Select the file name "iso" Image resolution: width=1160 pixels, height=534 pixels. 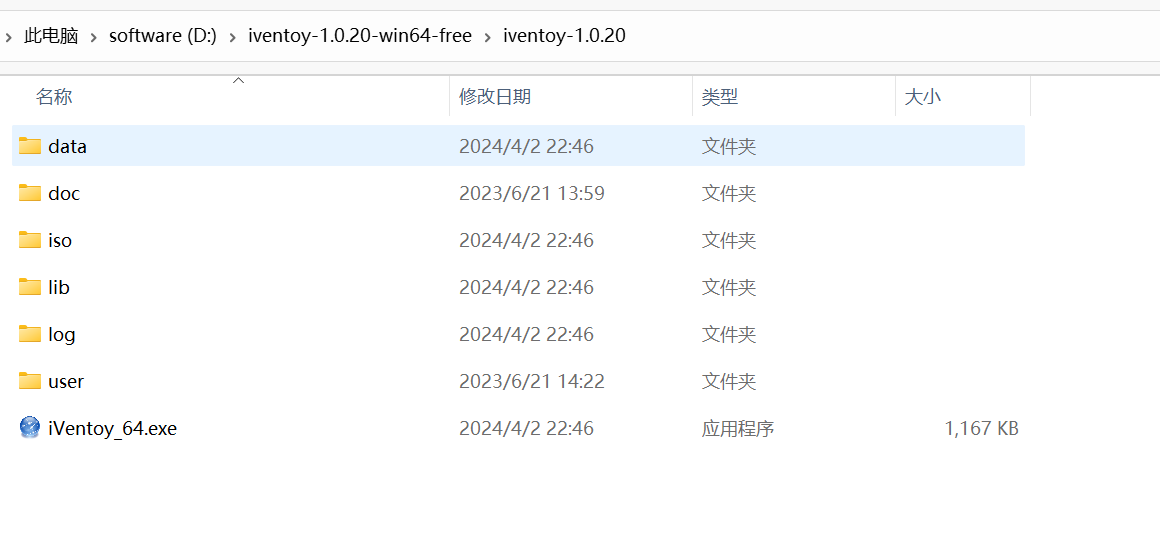point(60,240)
